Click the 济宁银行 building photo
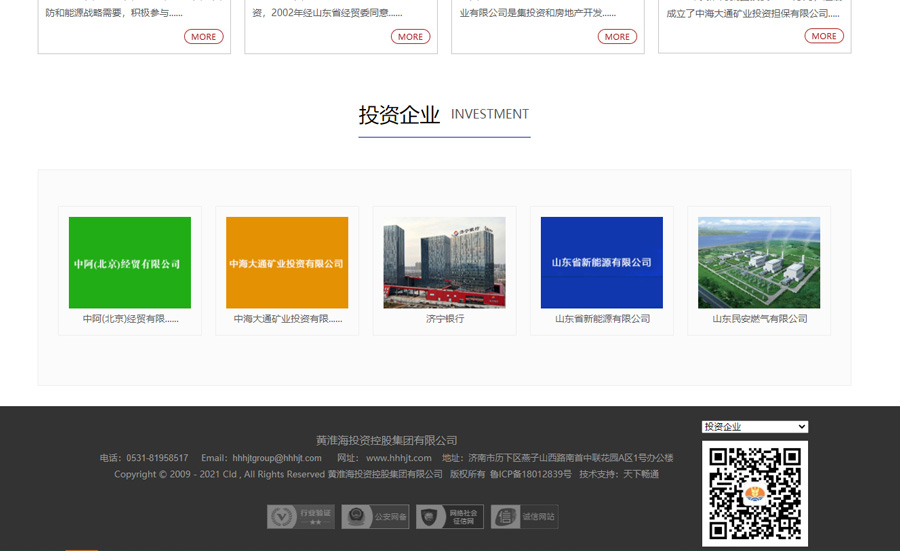Viewport: 900px width, 551px height. [x=444, y=263]
